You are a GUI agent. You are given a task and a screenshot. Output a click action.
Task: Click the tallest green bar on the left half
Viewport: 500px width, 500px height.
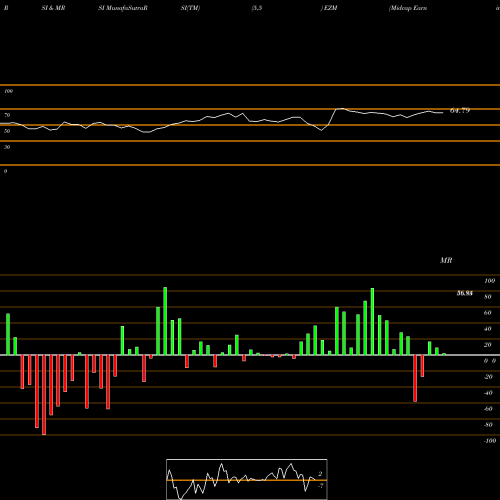(x=165, y=321)
